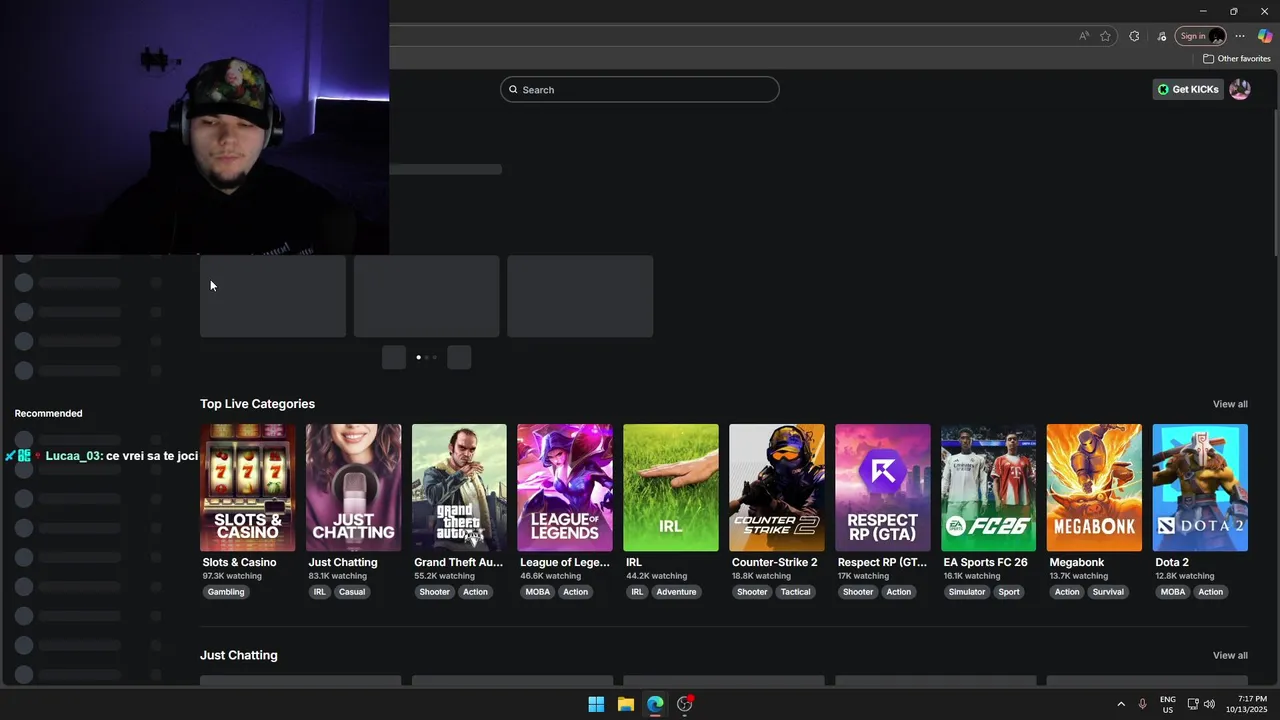Click the Dota 2 title text

click(x=1172, y=562)
